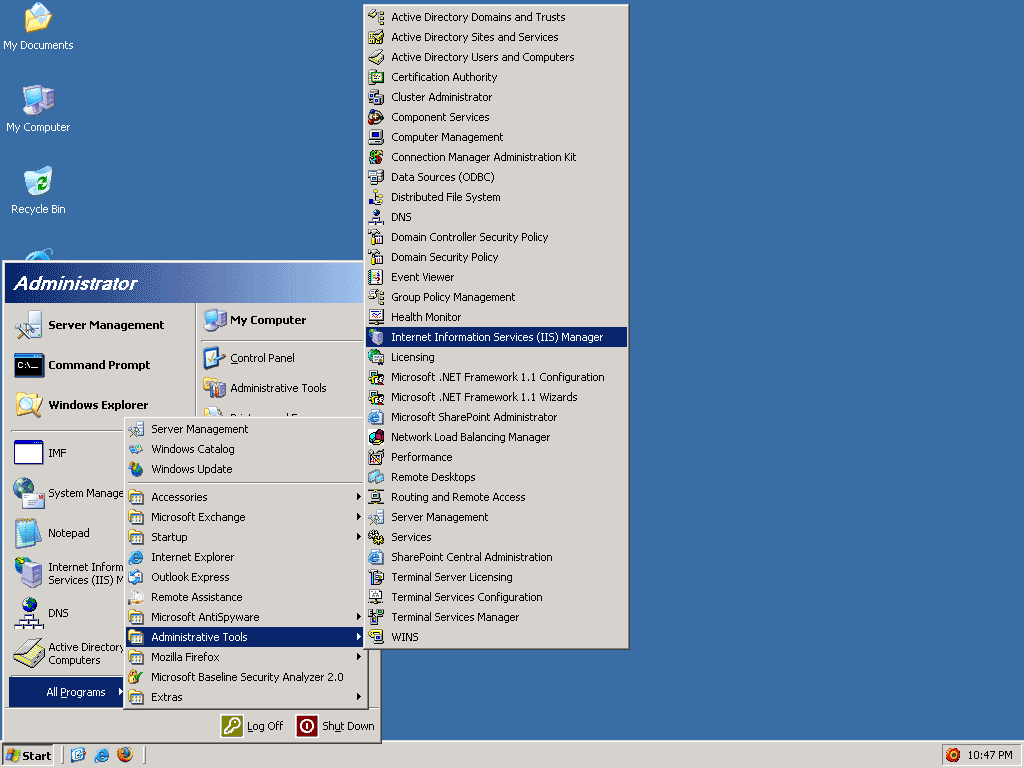Viewport: 1024px width, 768px height.
Task: Open the Recycle Bin desktop icon
Action: click(x=38, y=183)
